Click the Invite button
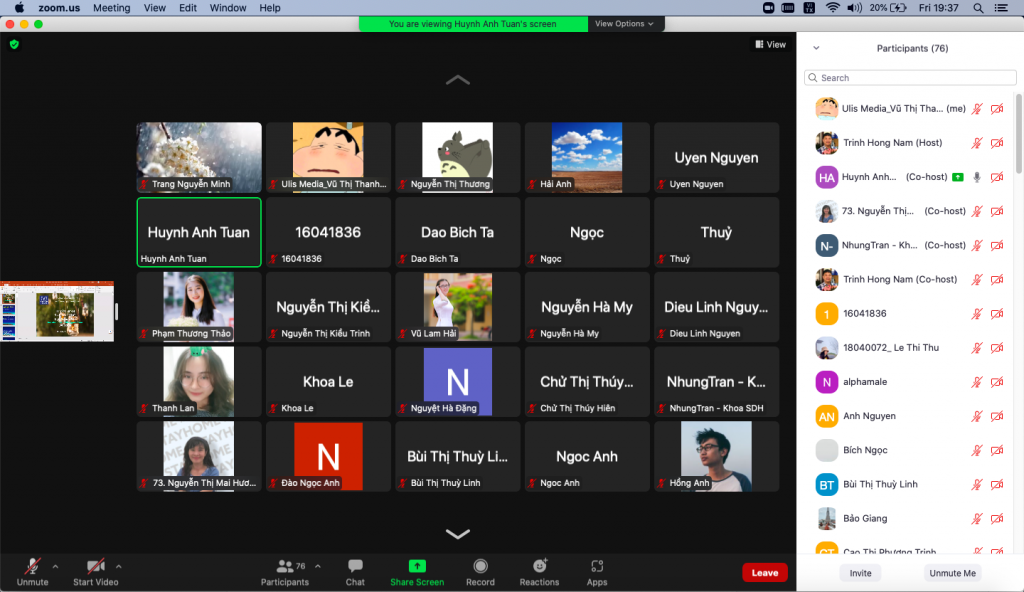Viewport: 1024px width, 592px height. click(860, 573)
